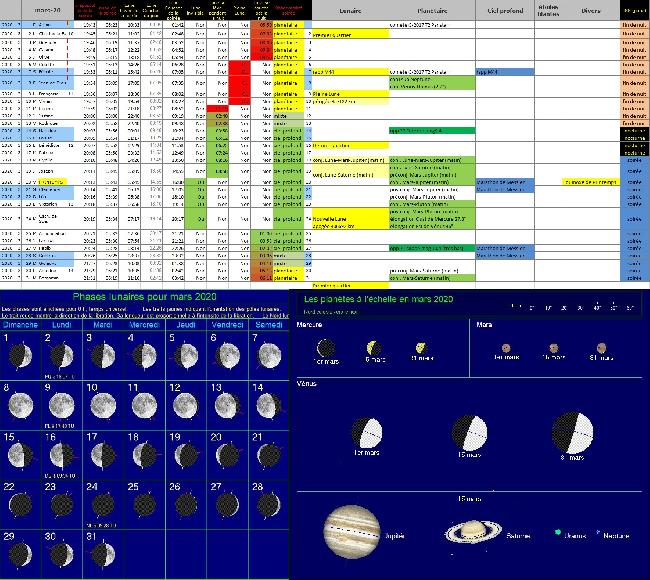Select the moon phase for March 31
Viewport: 650px width, 580px height.
click(103, 554)
